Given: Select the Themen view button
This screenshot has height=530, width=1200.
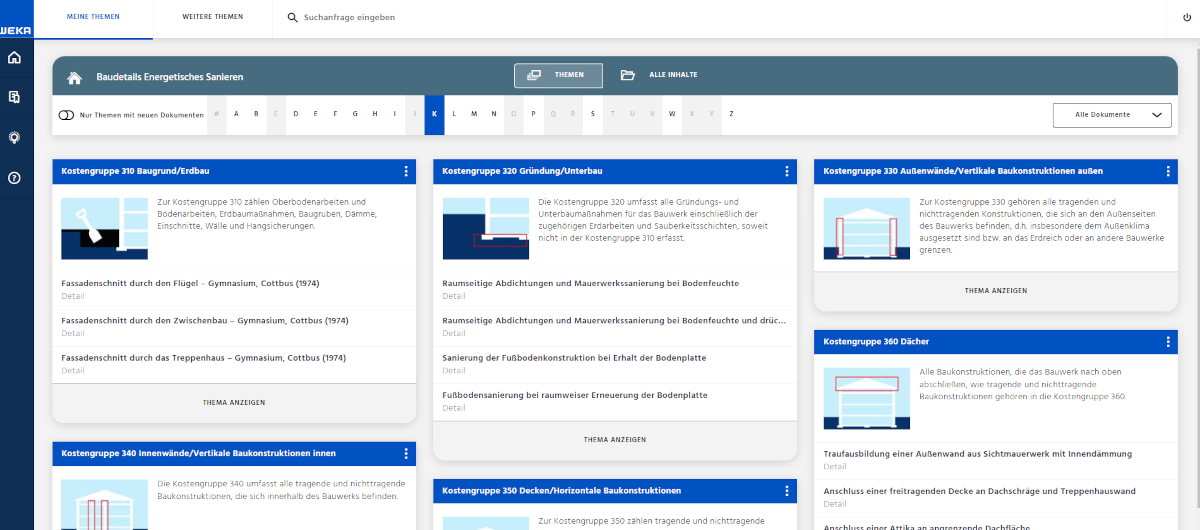Looking at the screenshot, I should [558, 76].
